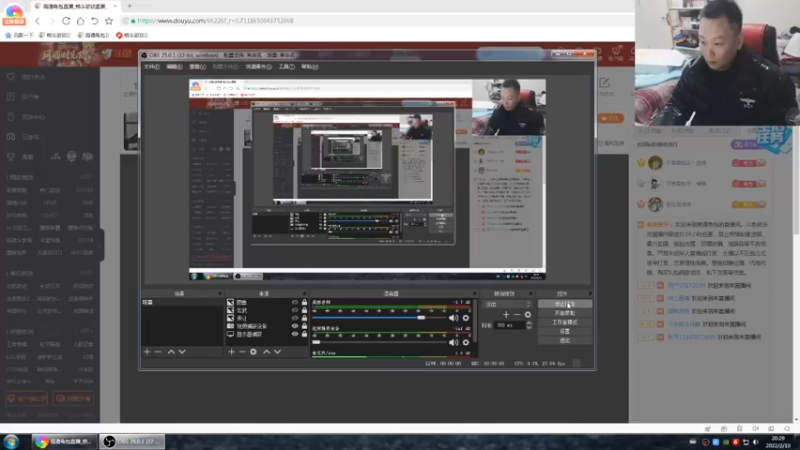This screenshot has width=800, height=450.
Task: Toggle lock on second source row
Action: click(x=305, y=310)
